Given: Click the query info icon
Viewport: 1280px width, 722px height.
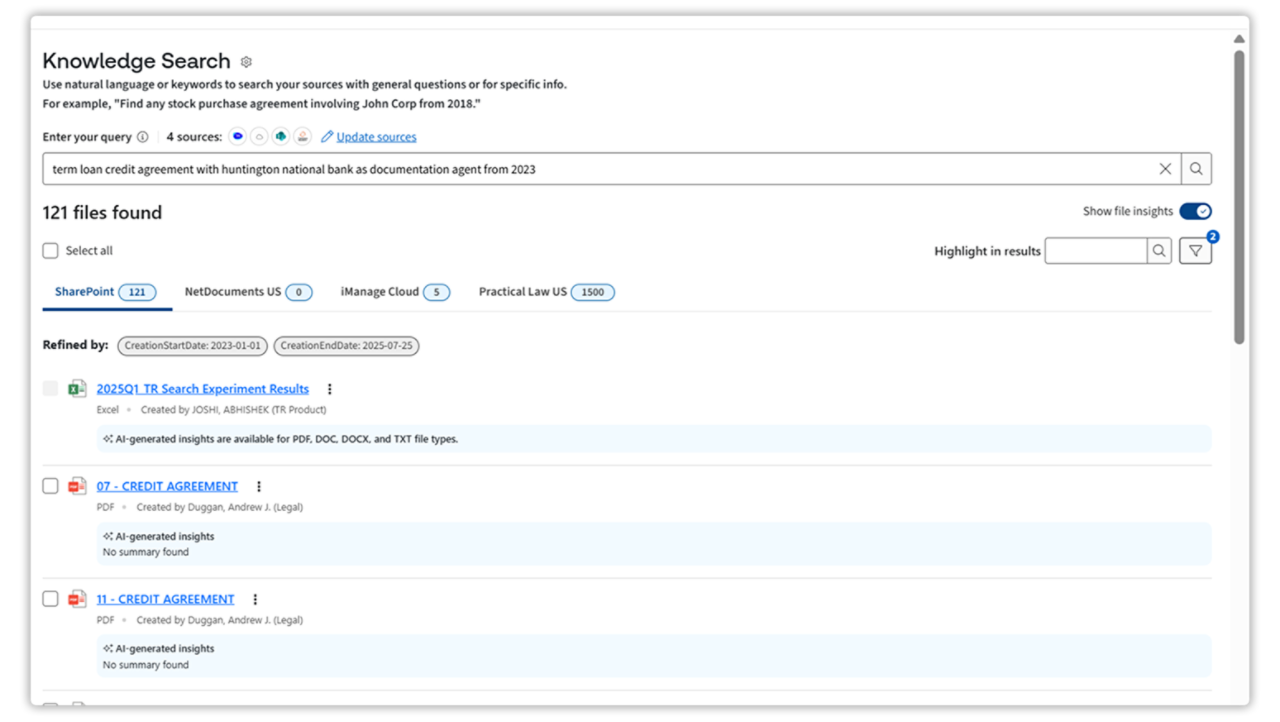Looking at the screenshot, I should coord(143,137).
